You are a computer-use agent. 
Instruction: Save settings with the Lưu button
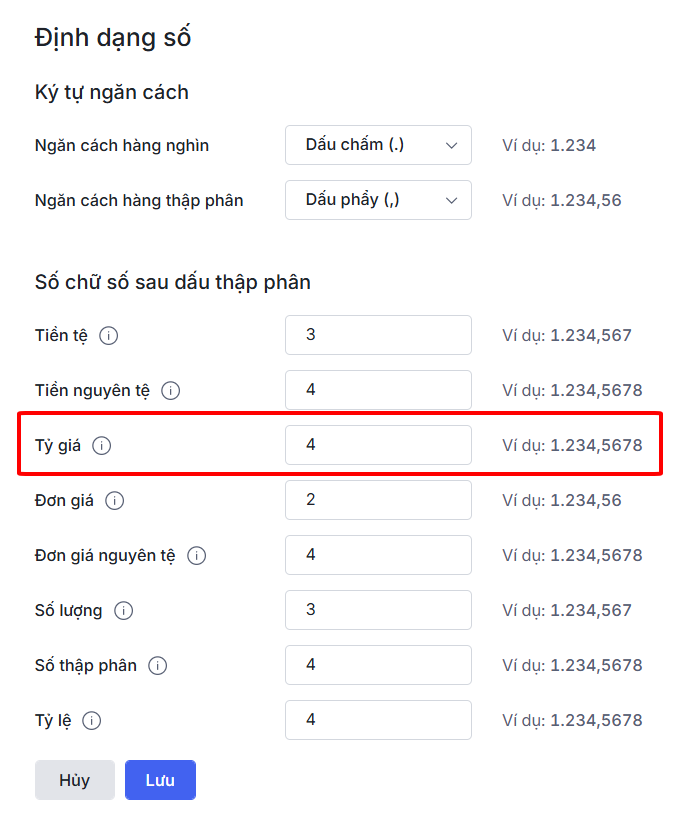(x=160, y=781)
